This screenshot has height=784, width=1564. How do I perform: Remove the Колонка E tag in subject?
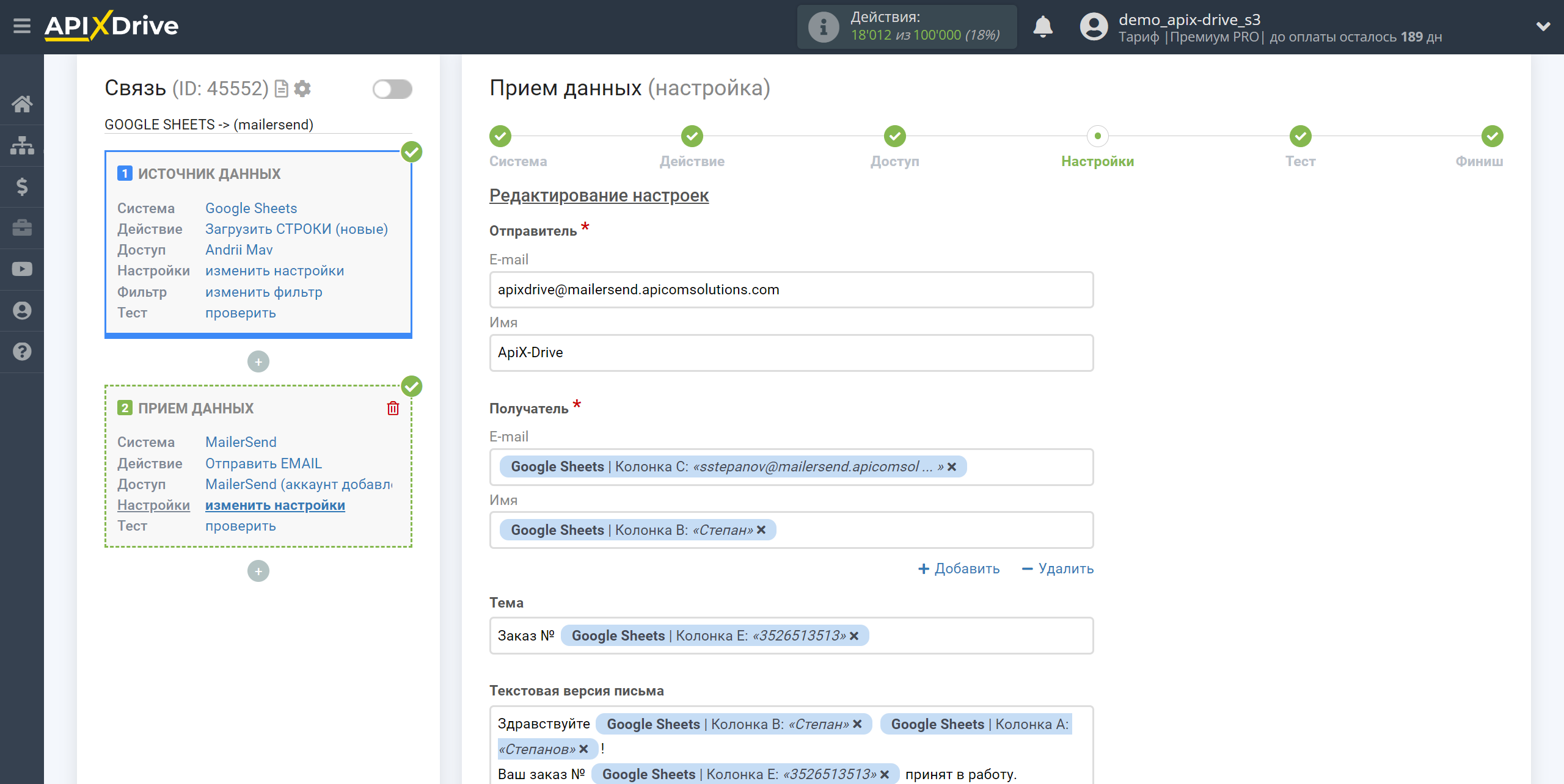click(x=853, y=636)
